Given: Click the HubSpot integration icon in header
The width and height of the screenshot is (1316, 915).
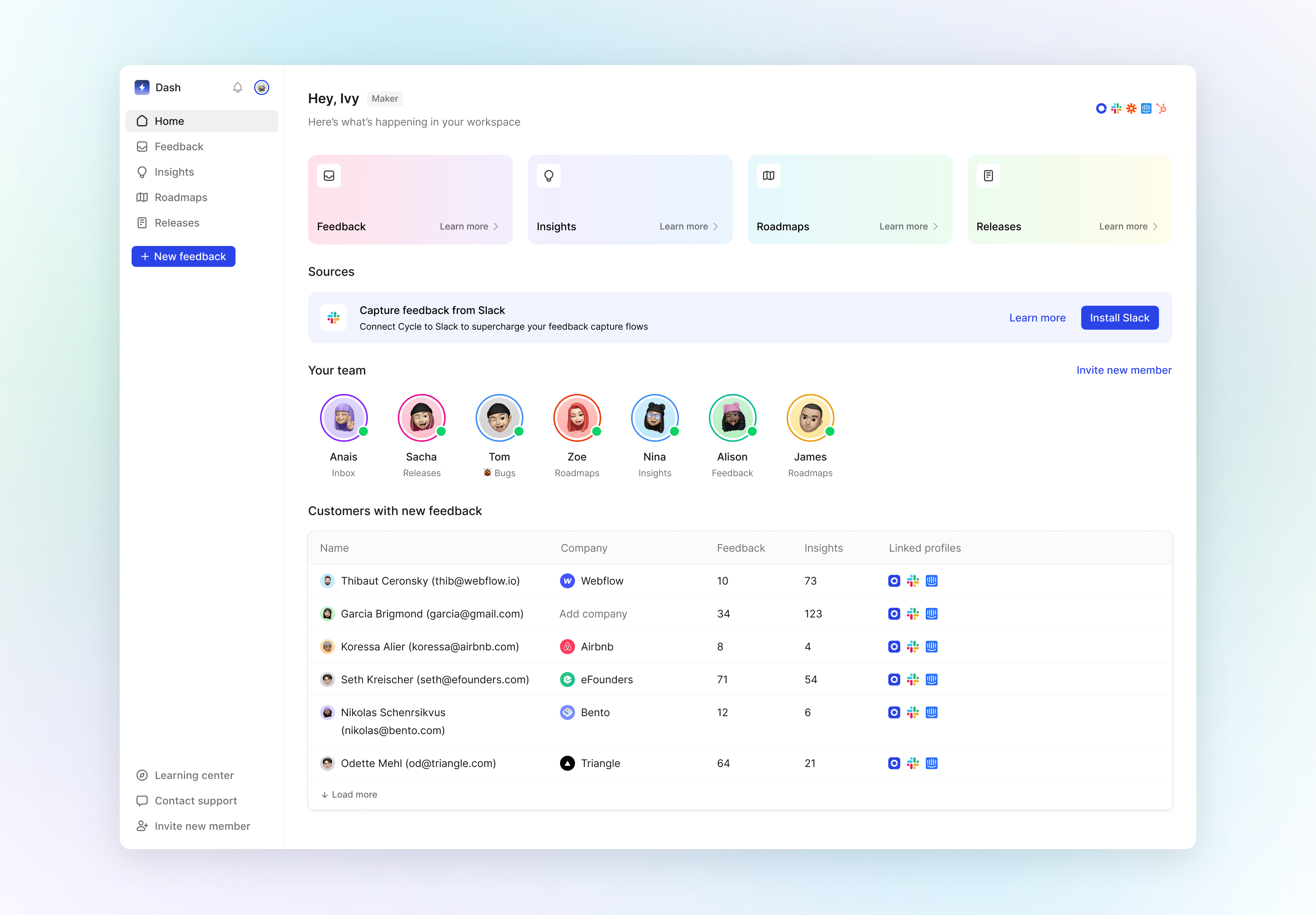Looking at the screenshot, I should coord(1161,108).
